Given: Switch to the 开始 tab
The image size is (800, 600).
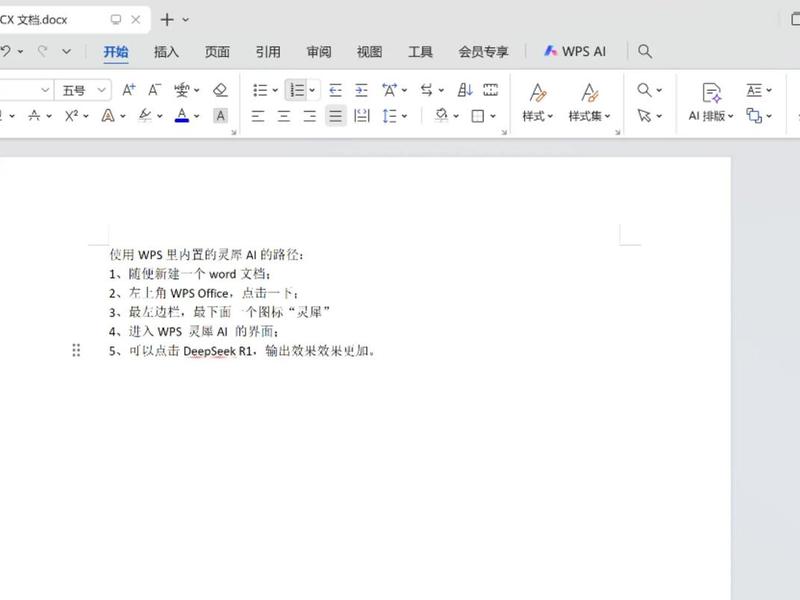Looking at the screenshot, I should pos(116,52).
